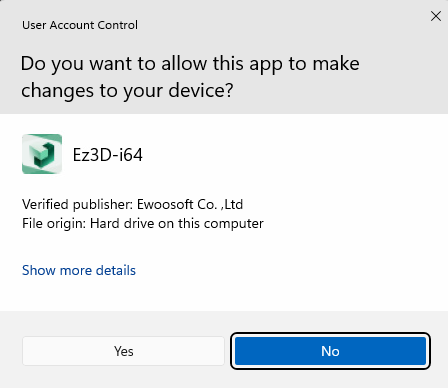Click the 'Verified publisher:' label

point(78,204)
